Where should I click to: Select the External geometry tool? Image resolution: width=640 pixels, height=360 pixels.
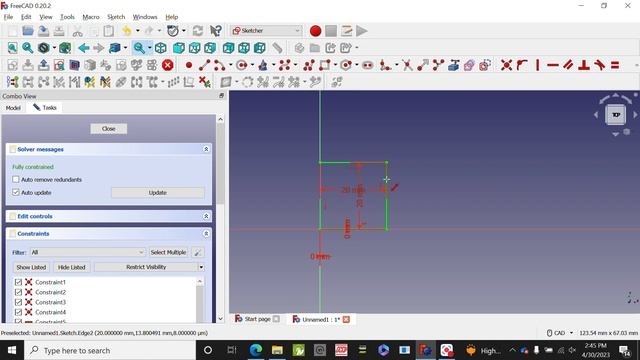click(453, 65)
